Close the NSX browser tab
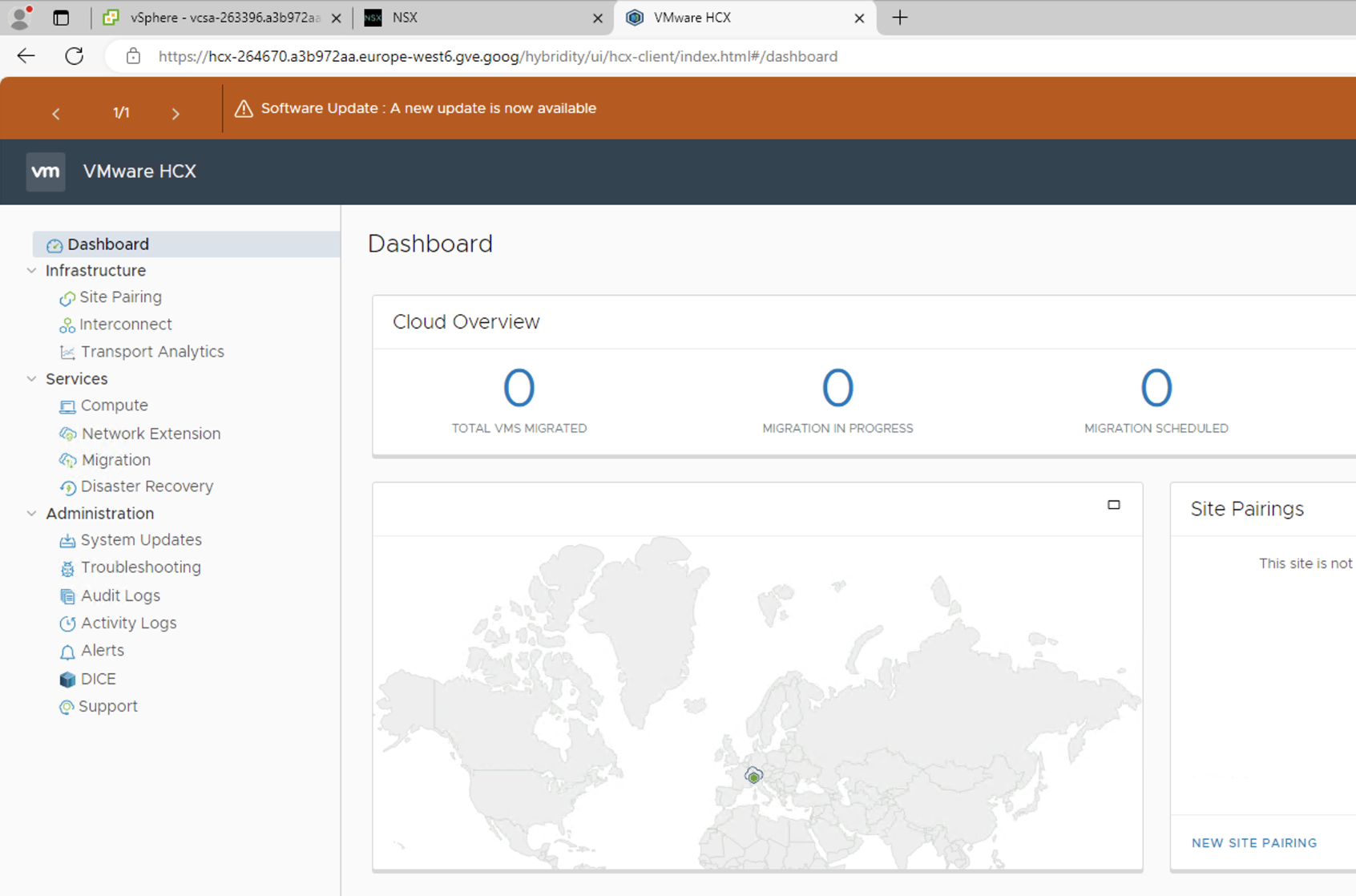 (598, 18)
